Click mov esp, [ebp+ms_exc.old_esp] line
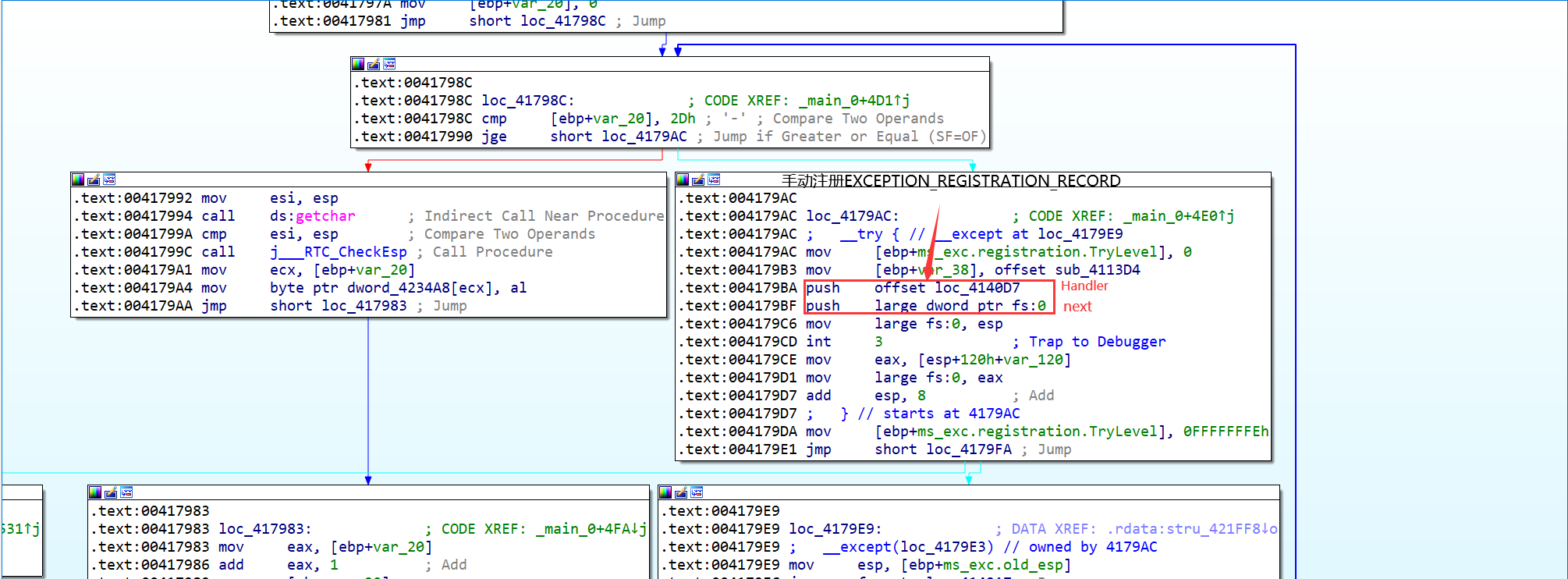Viewport: 1568px width, 579px height. [866, 565]
